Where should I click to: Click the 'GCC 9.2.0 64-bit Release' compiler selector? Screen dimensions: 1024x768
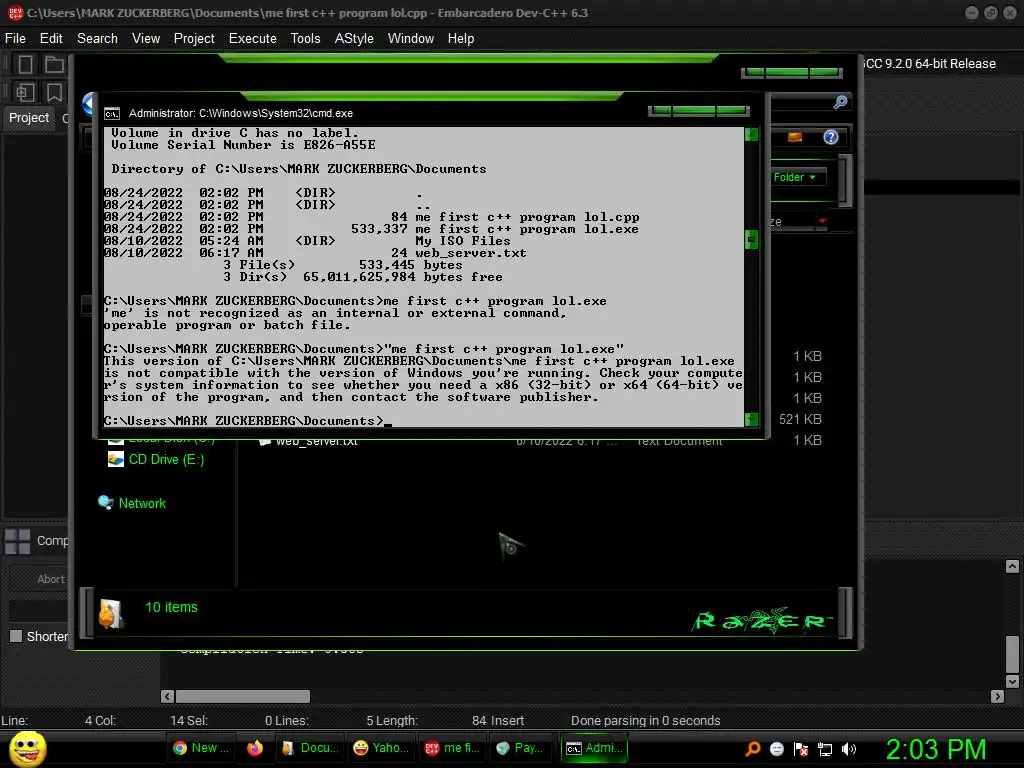pos(929,64)
